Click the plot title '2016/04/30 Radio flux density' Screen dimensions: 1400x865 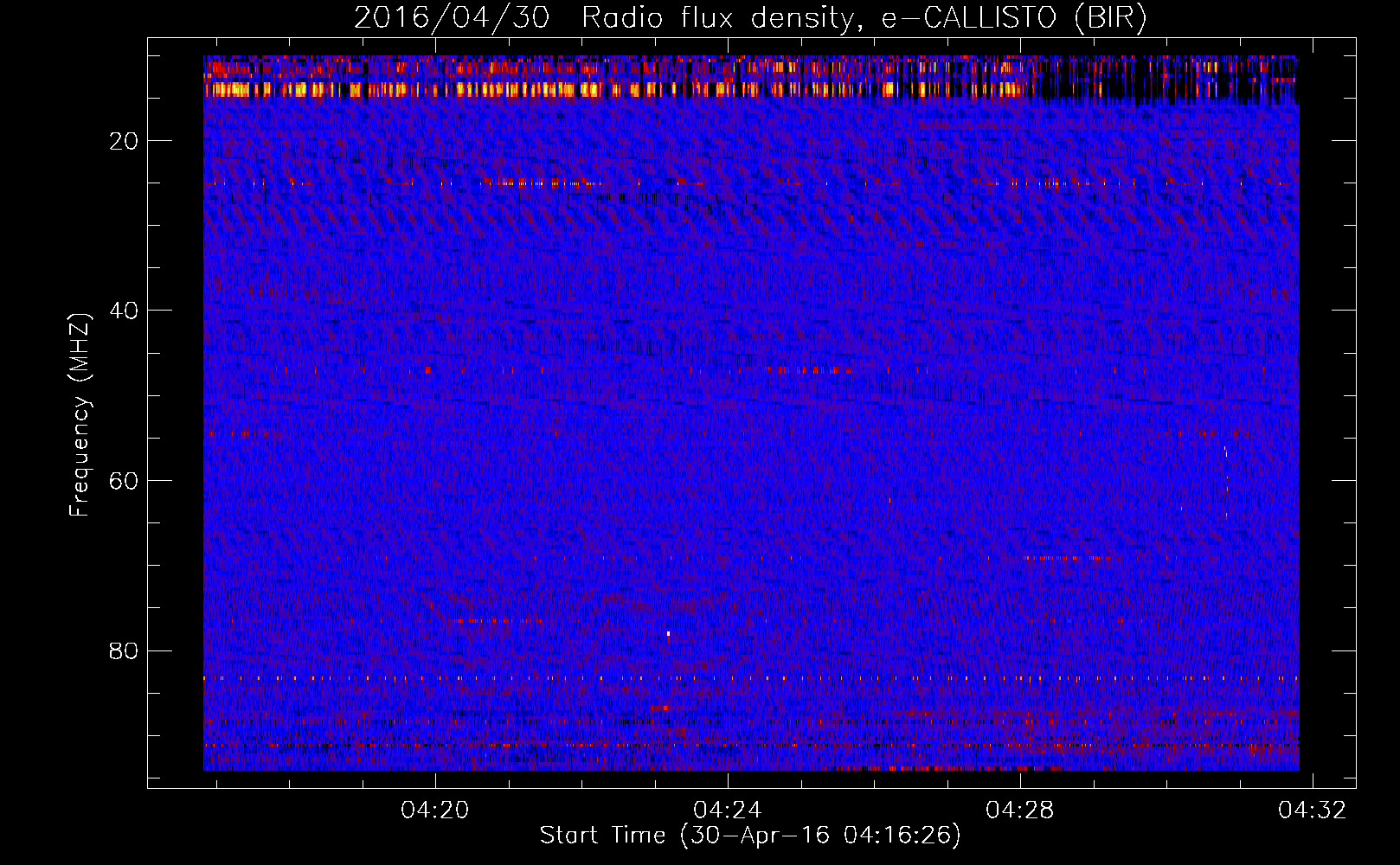pos(604,18)
